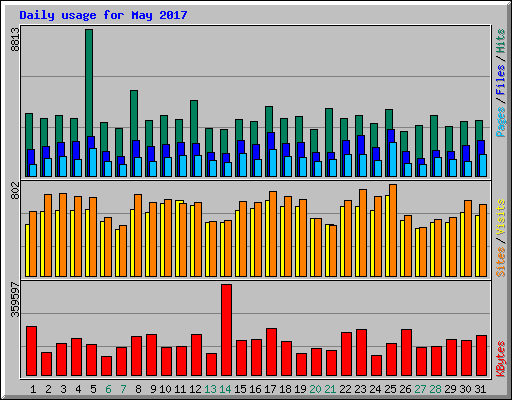
Task: Click the green weekend day 20 label
Action: coord(315,389)
